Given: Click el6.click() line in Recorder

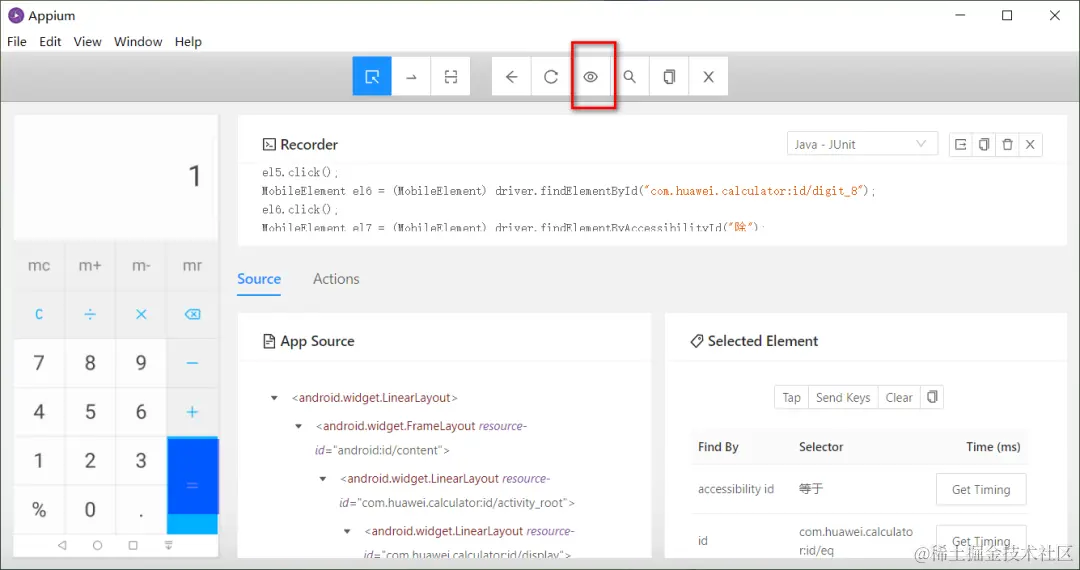Looking at the screenshot, I should click(300, 209).
